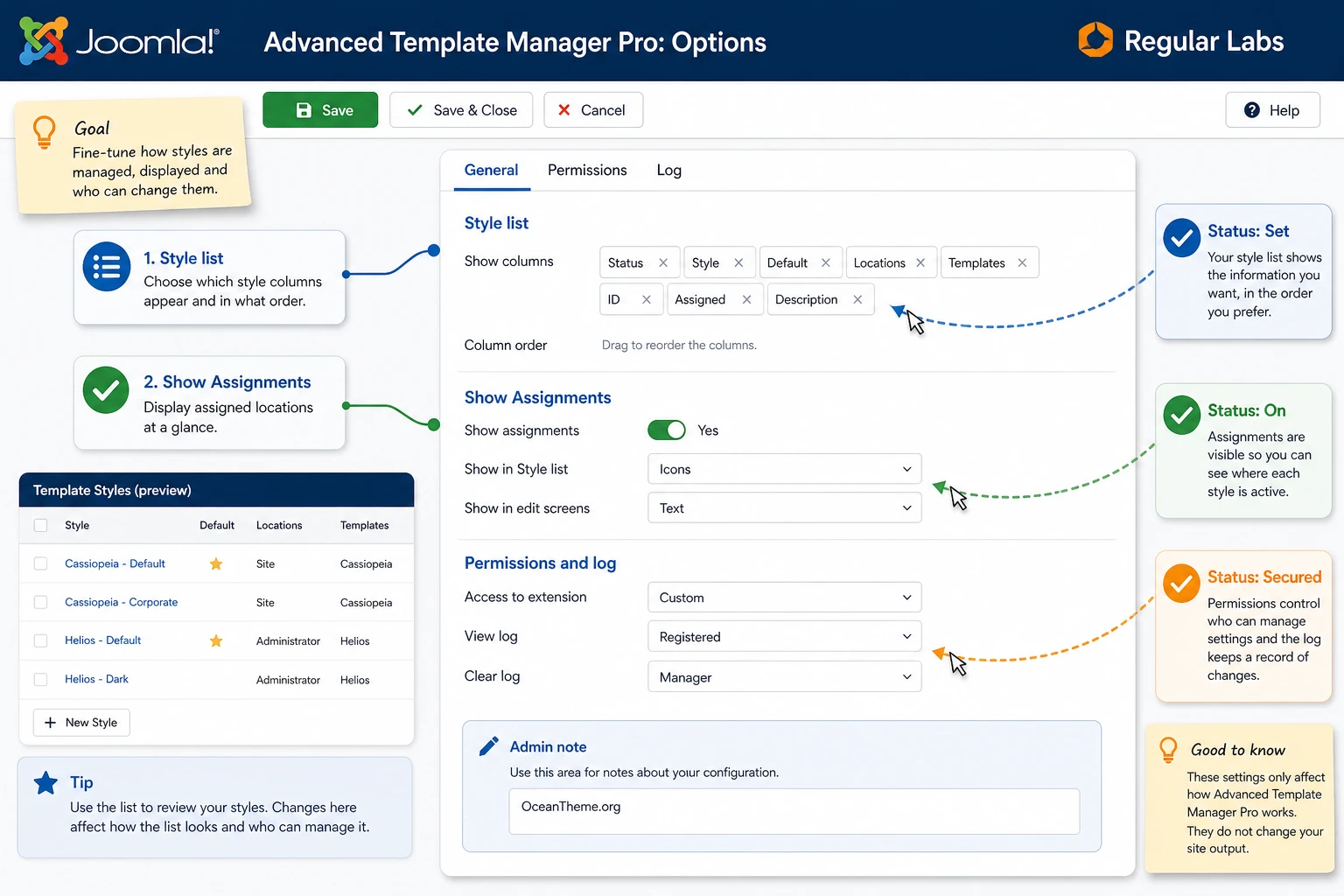1344x896 pixels.
Task: Click the Save & Close button
Action: pos(461,110)
